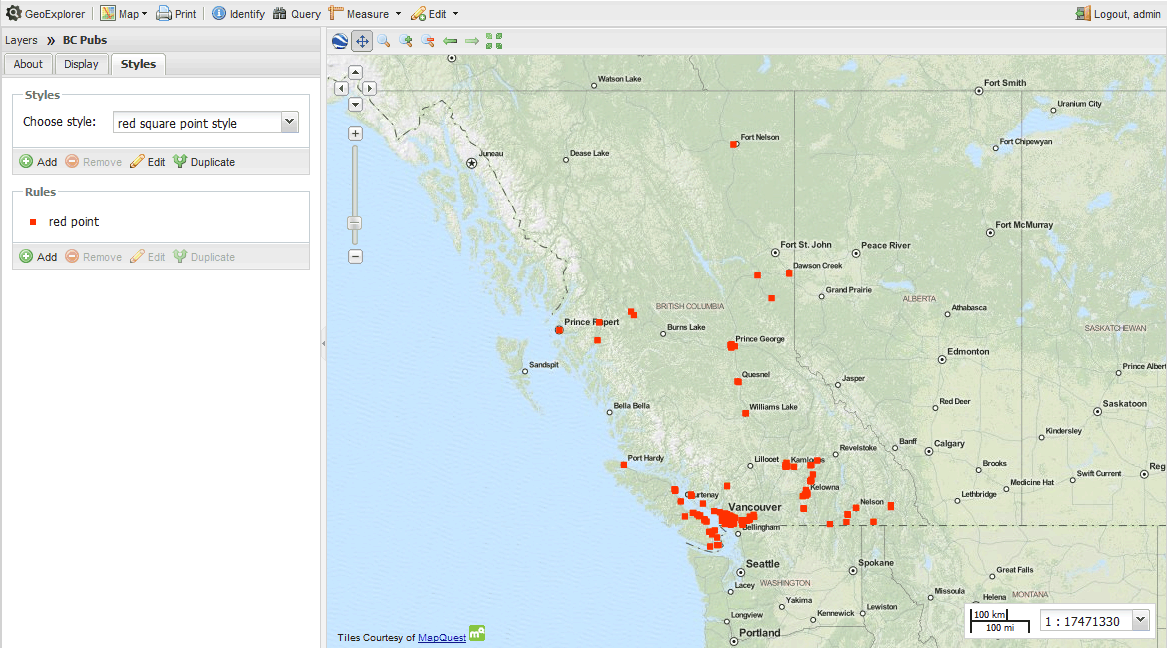Click the zoom out magnifier icon

coord(428,41)
